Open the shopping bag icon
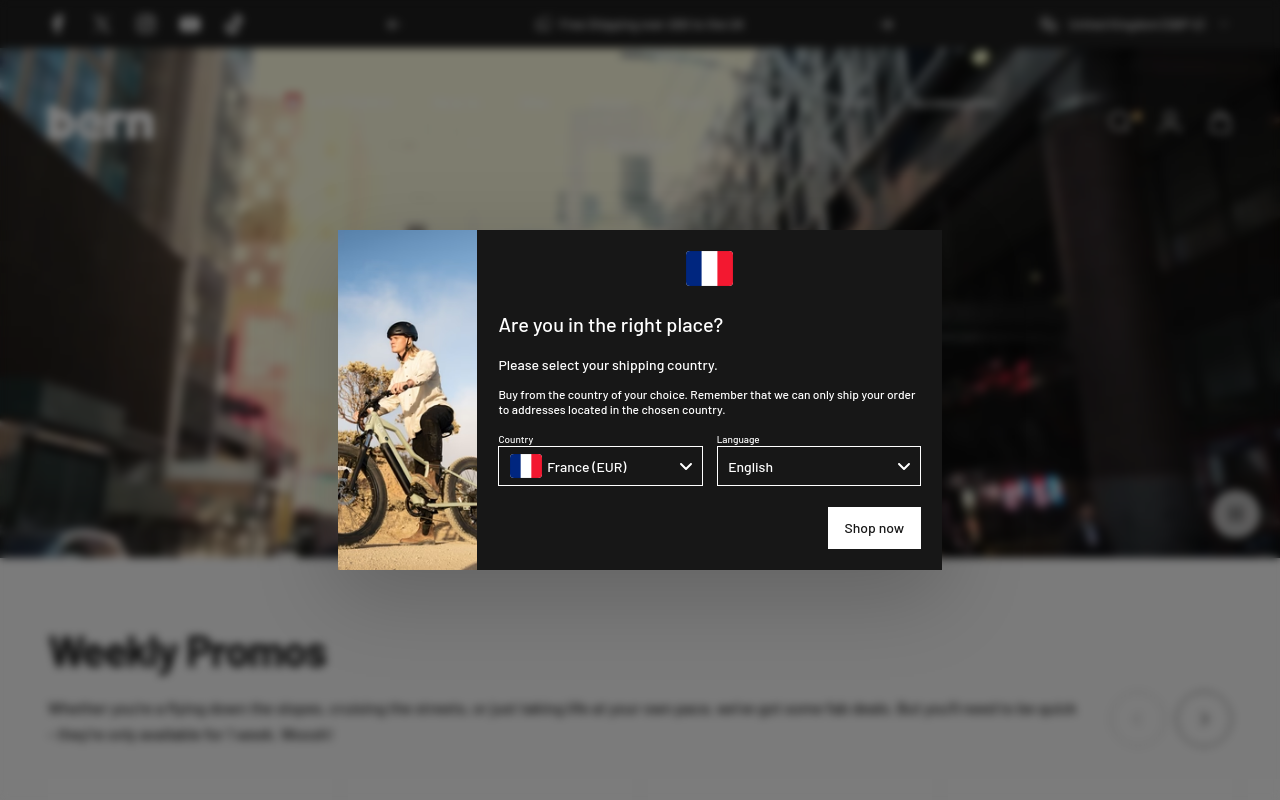The image size is (1280, 800). [x=1220, y=122]
